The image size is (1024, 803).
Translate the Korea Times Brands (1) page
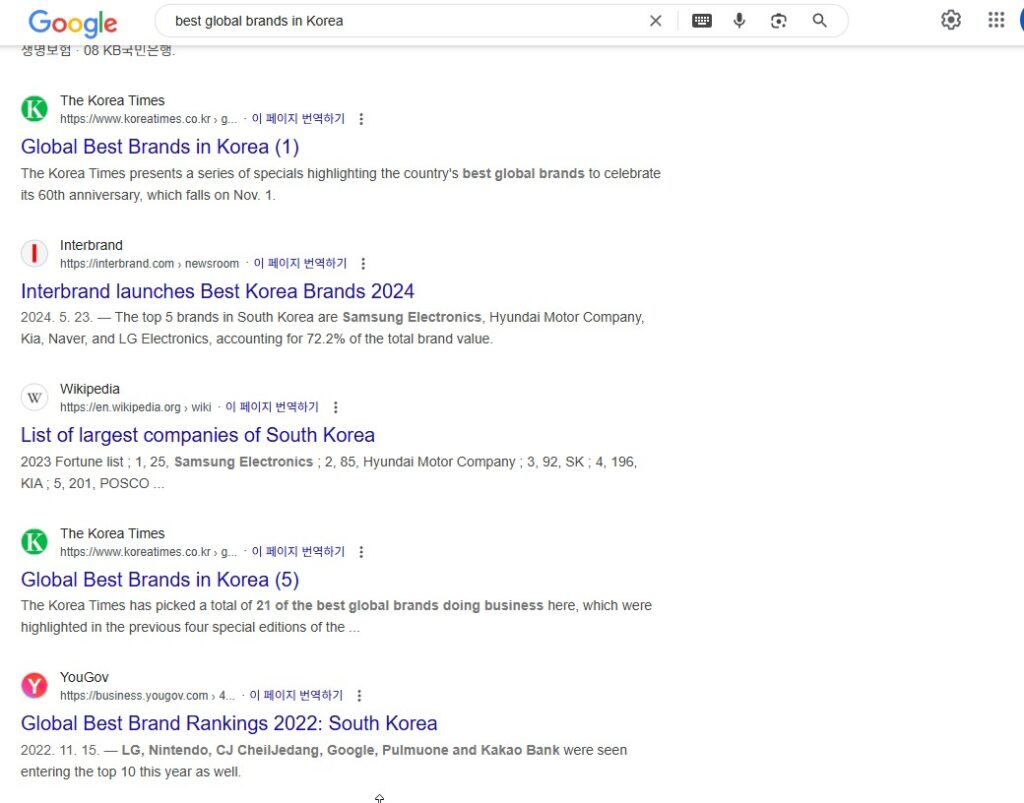click(x=298, y=118)
